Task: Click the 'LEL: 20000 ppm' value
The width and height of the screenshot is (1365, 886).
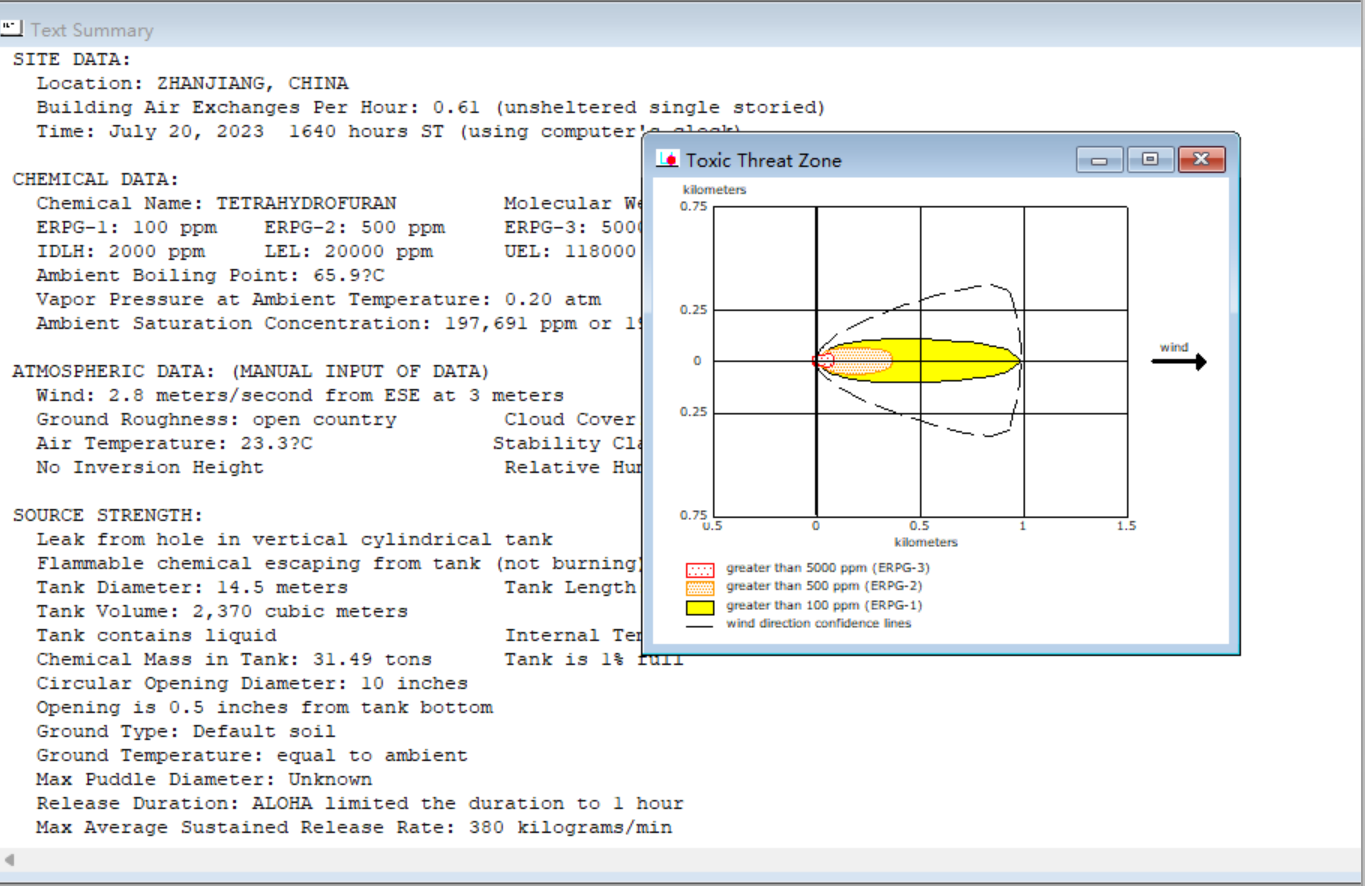Action: pos(349,252)
